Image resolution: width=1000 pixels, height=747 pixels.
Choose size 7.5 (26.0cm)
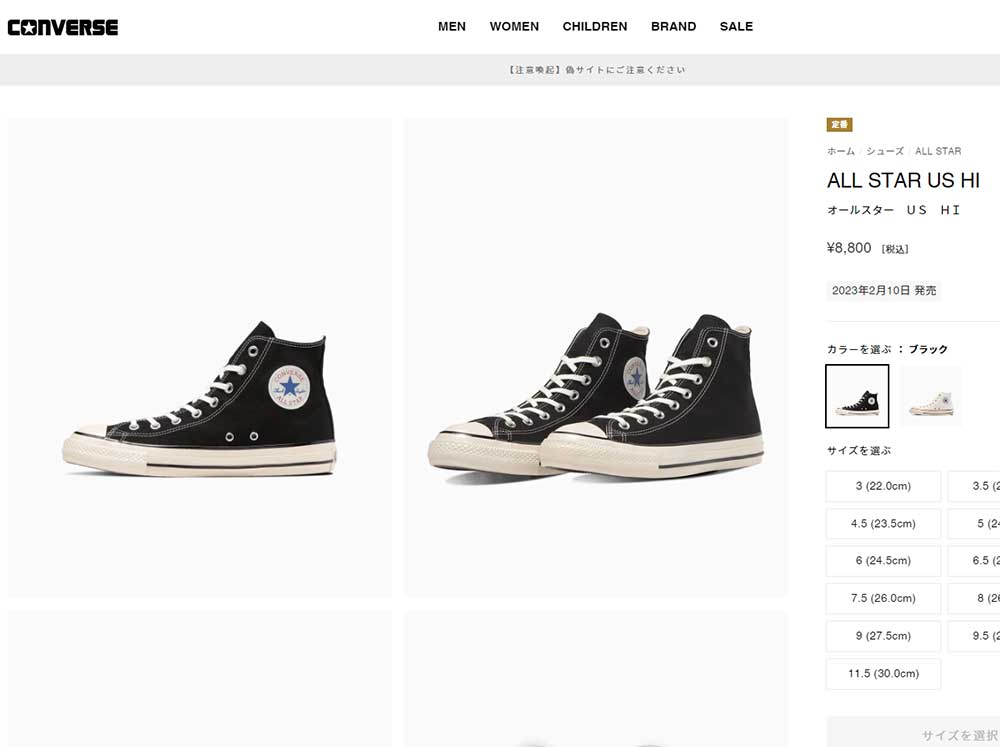(x=883, y=598)
